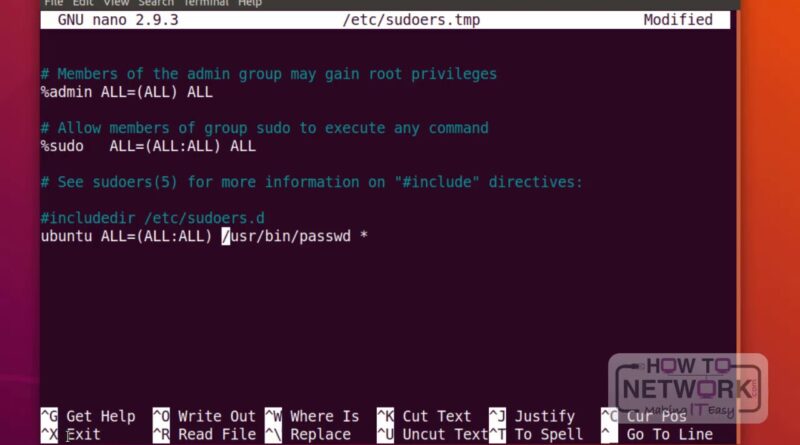Open the Search menu
This screenshot has height=445, width=800.
(x=156, y=3)
